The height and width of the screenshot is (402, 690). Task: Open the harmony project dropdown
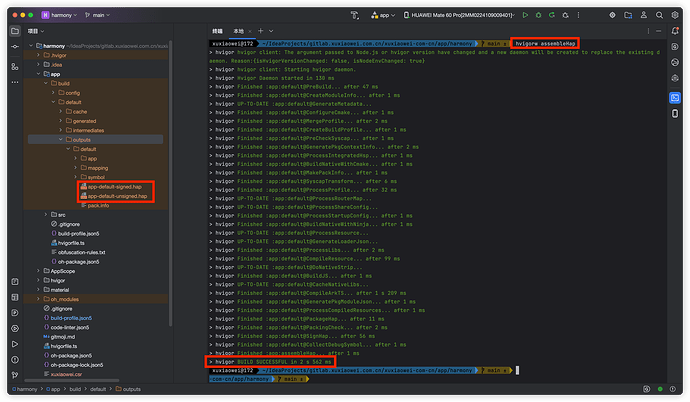59,15
